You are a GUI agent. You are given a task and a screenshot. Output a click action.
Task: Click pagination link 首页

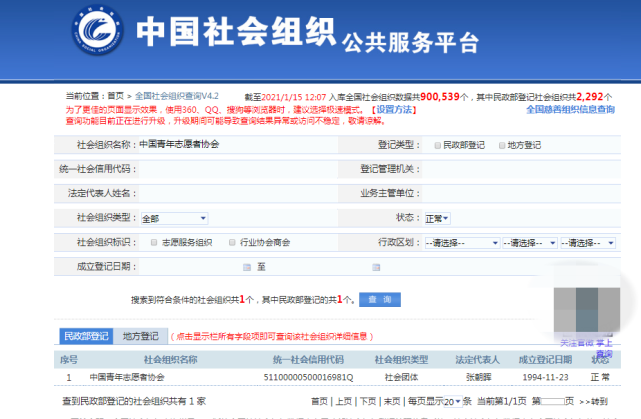point(319,401)
